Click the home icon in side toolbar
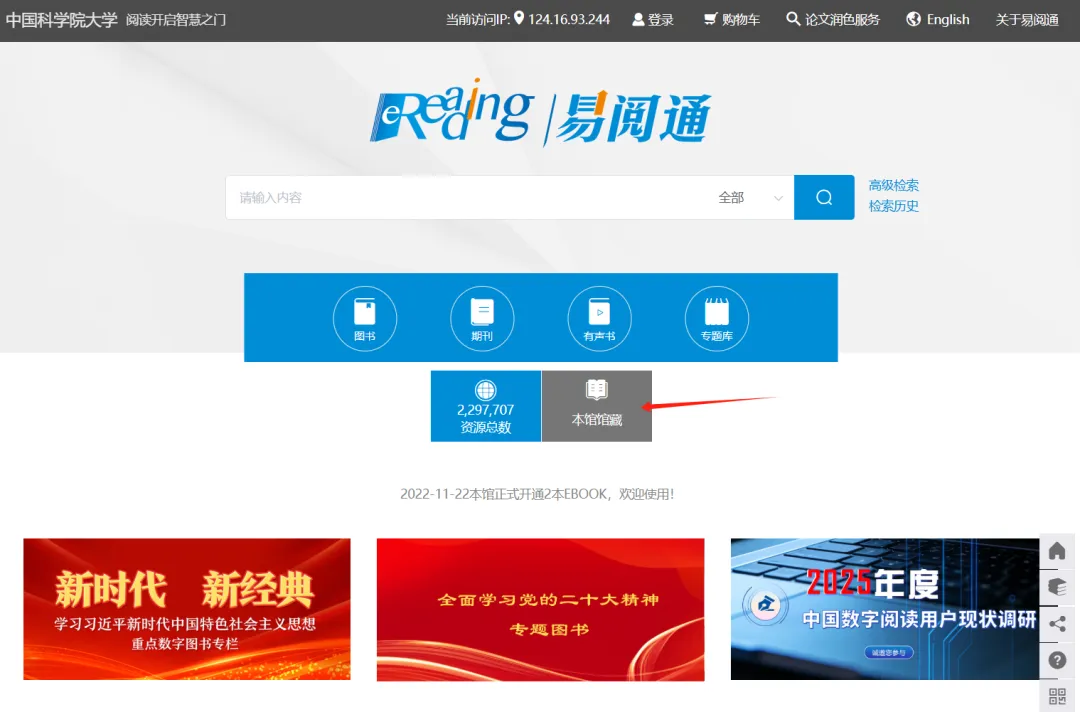The height and width of the screenshot is (712, 1080). pos(1057,551)
